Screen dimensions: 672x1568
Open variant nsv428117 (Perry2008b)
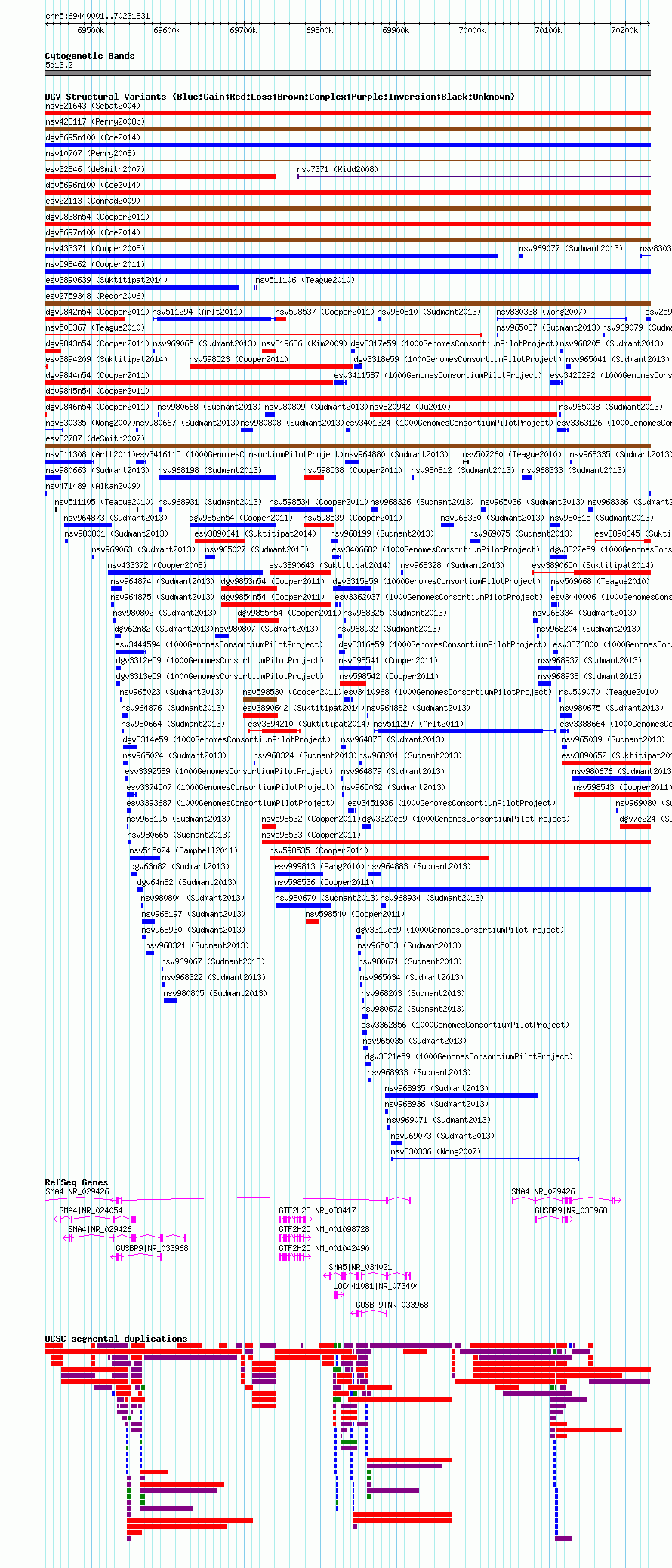(x=94, y=122)
